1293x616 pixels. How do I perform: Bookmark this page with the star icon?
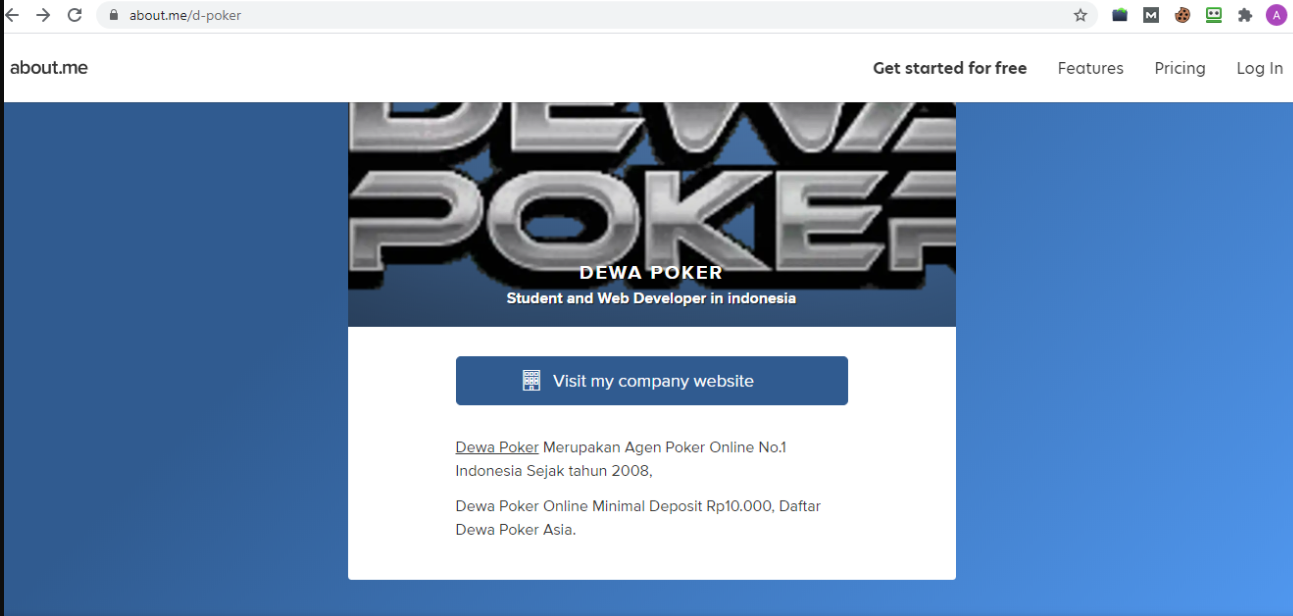tap(1080, 15)
